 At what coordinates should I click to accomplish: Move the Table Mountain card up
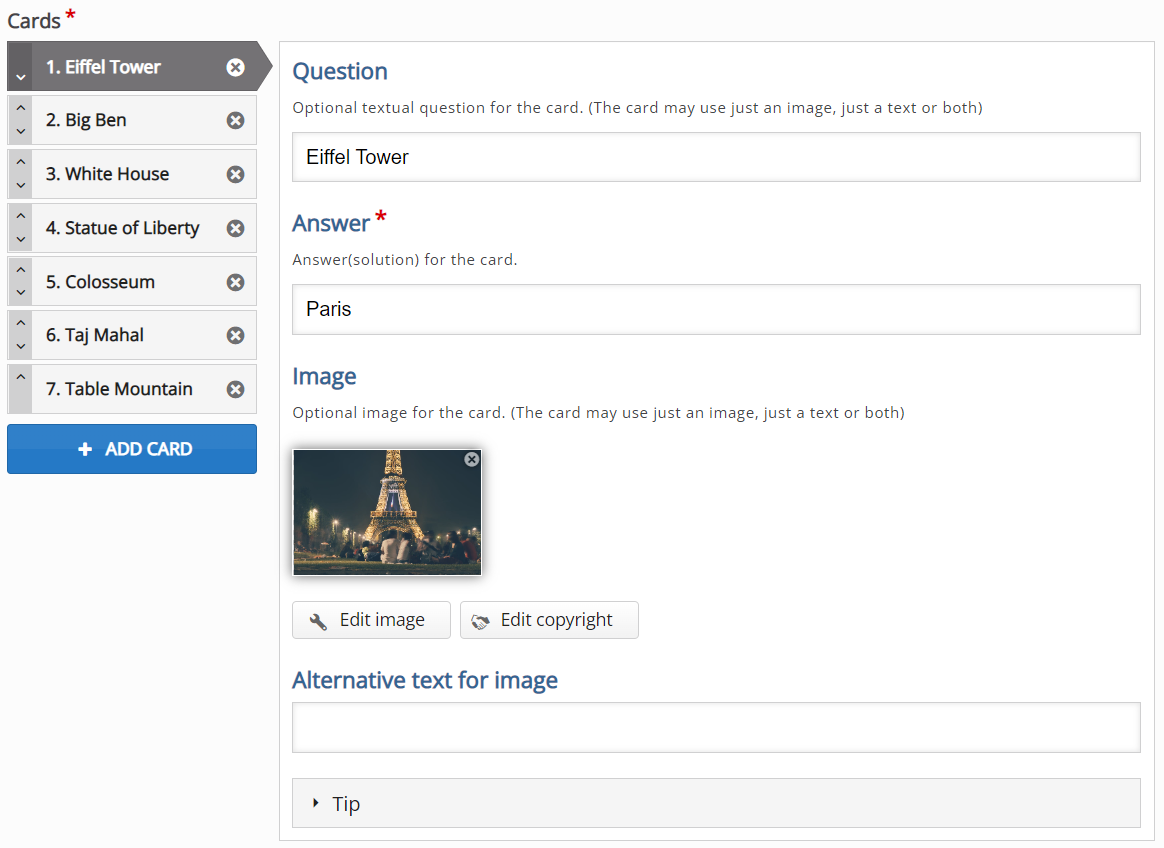point(21,377)
